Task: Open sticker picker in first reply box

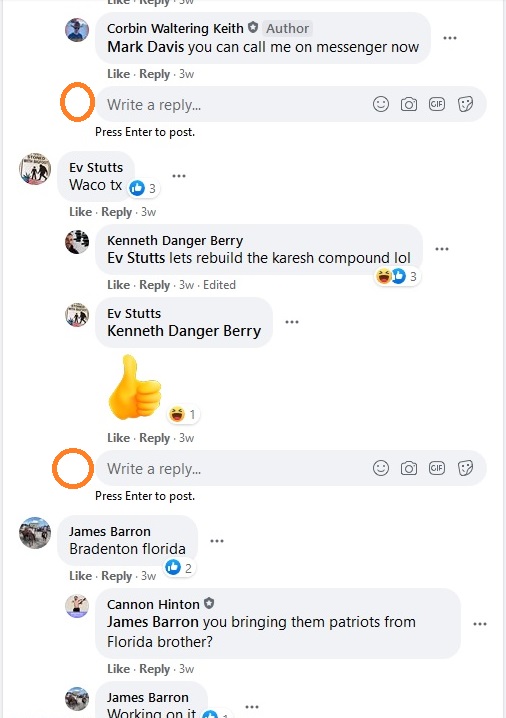Action: tap(465, 104)
